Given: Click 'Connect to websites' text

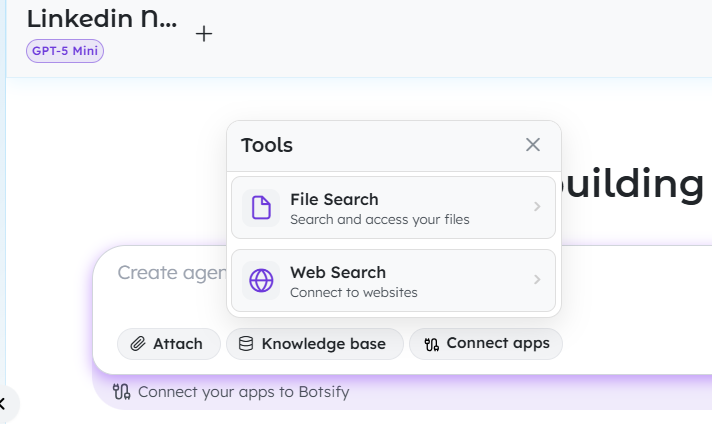Looking at the screenshot, I should coord(354,292).
